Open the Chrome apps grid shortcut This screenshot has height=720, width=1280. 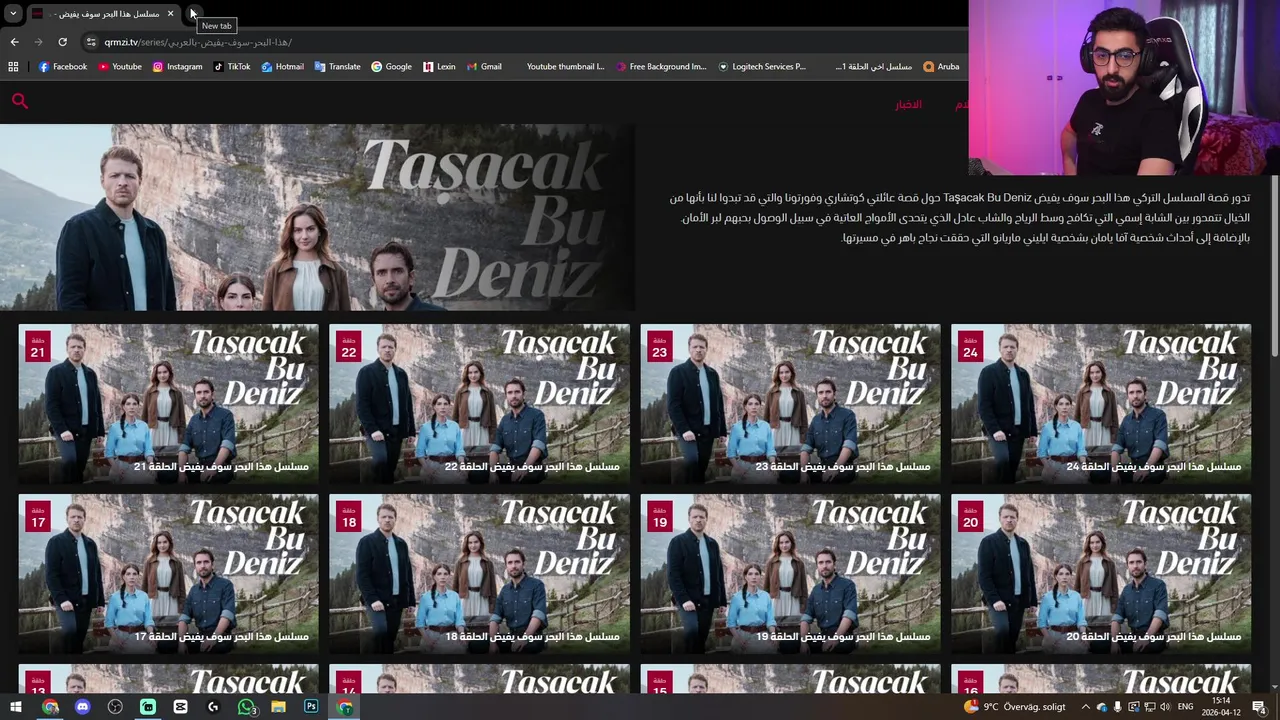pos(13,67)
